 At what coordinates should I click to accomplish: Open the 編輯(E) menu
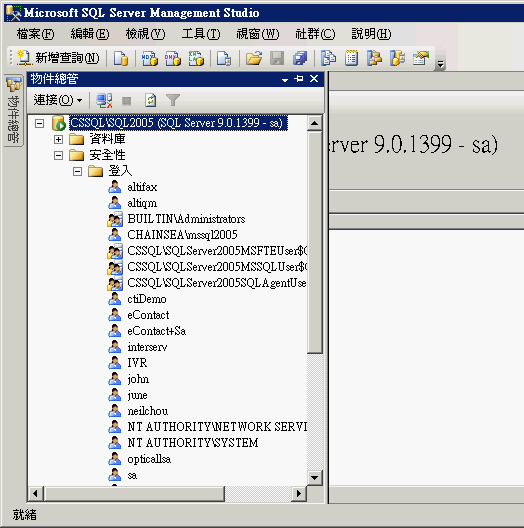(x=90, y=34)
